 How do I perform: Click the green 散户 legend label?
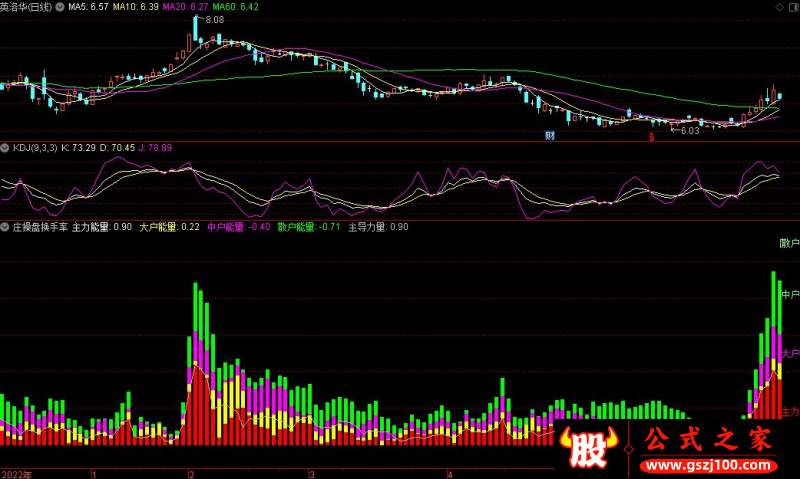[x=789, y=243]
